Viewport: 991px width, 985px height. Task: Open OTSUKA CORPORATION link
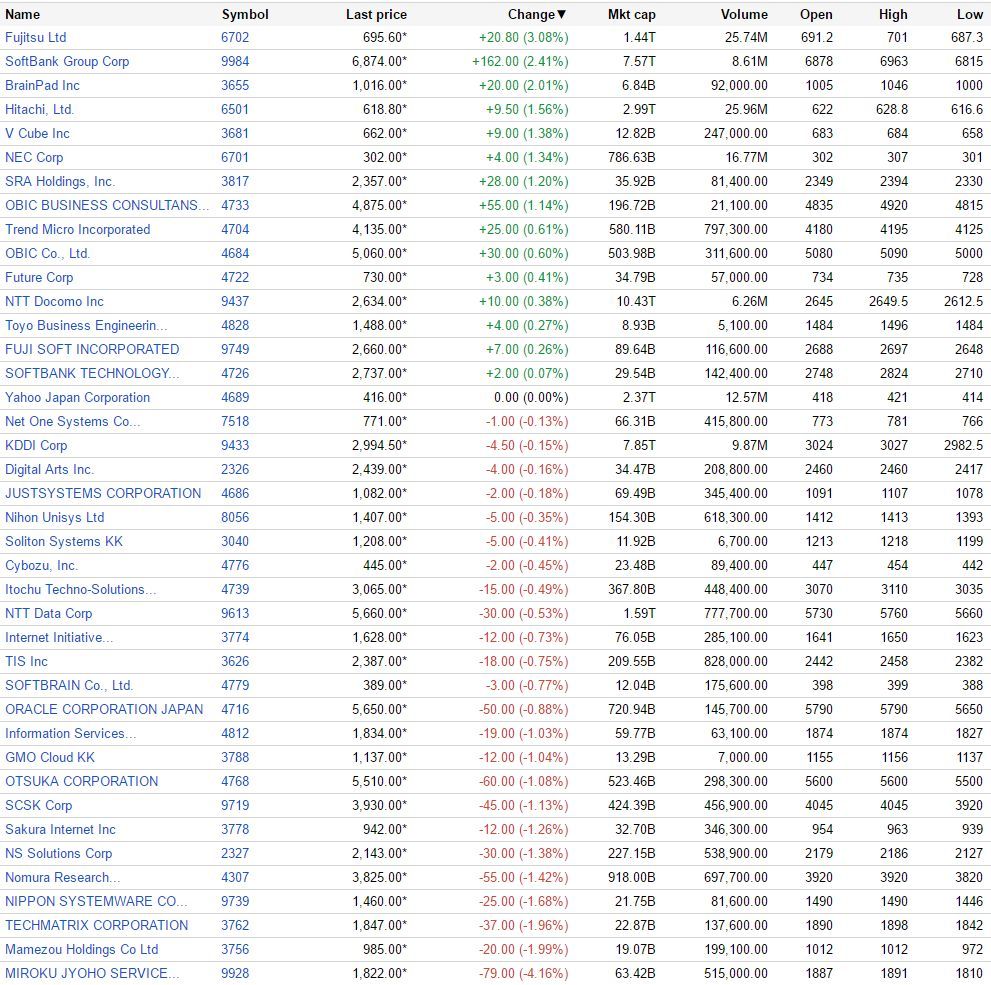[82, 782]
